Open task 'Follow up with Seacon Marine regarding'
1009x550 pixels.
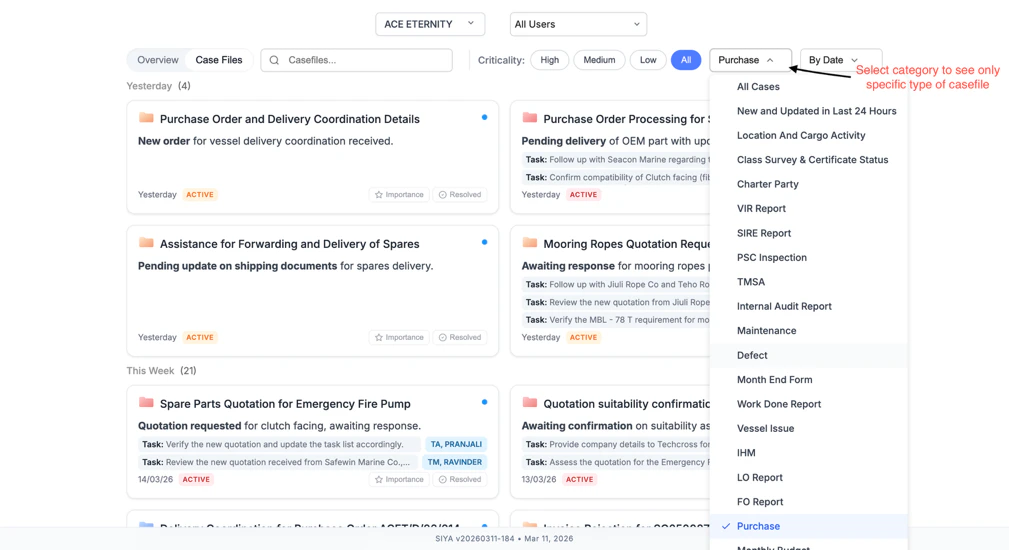(x=616, y=160)
